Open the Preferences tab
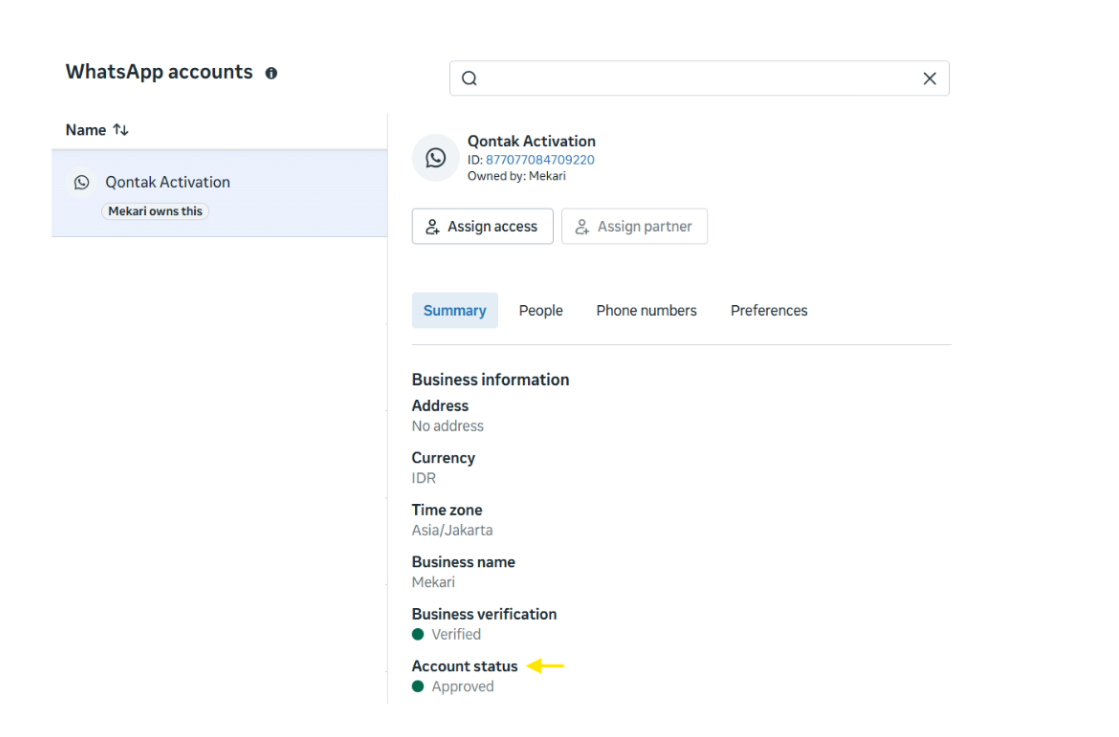Image resolution: width=1119 pixels, height=737 pixels. click(769, 310)
